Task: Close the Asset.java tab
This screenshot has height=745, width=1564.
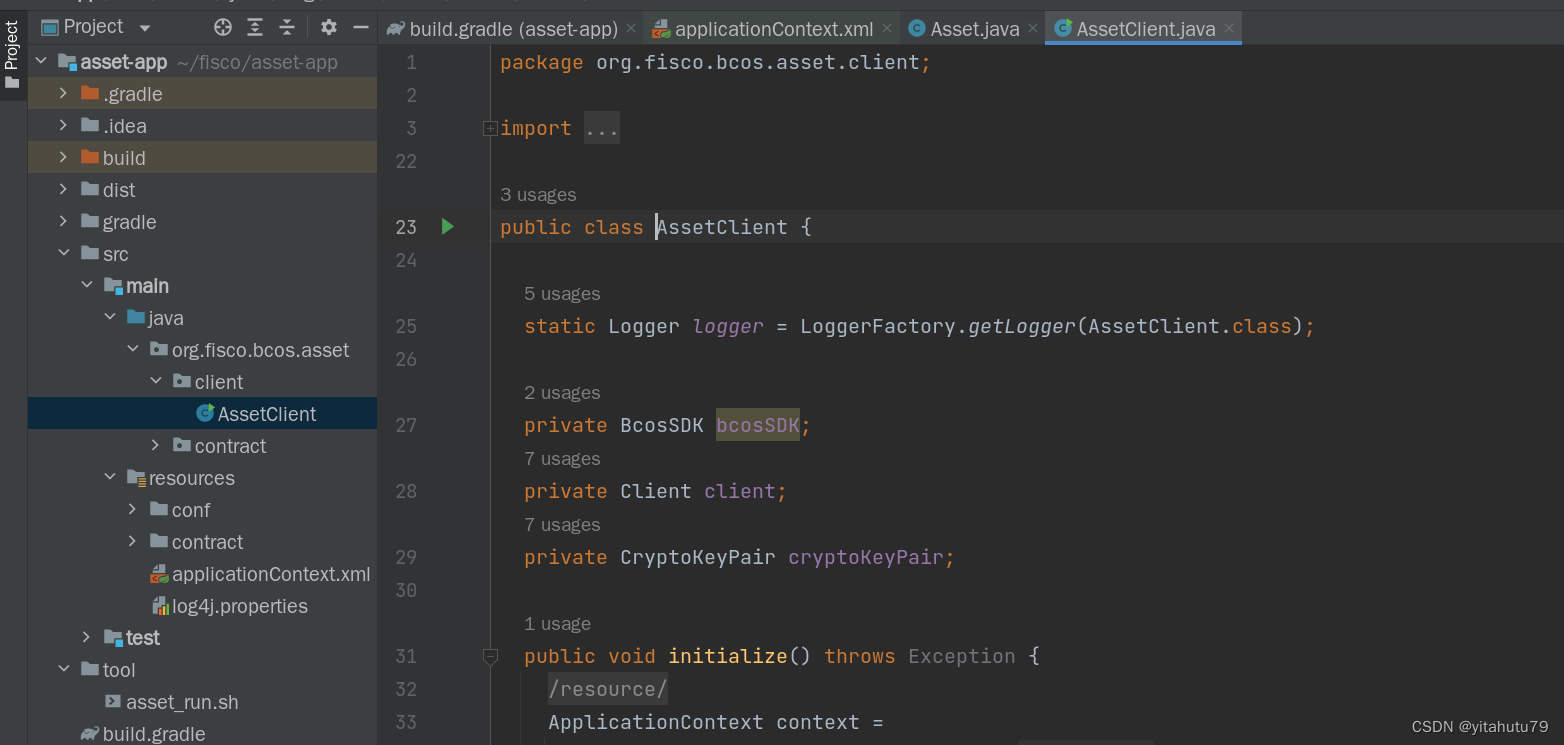Action: 1032,29
